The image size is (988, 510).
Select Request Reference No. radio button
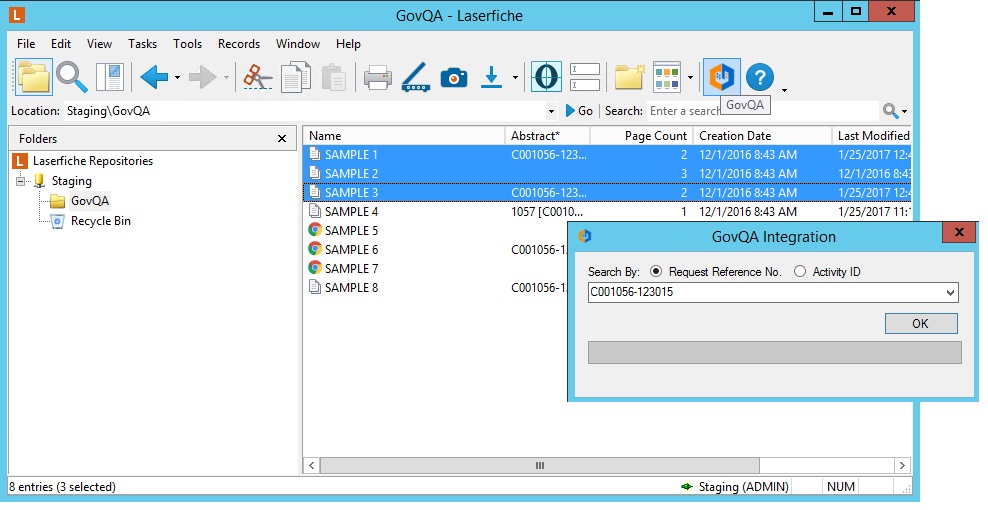click(x=656, y=272)
